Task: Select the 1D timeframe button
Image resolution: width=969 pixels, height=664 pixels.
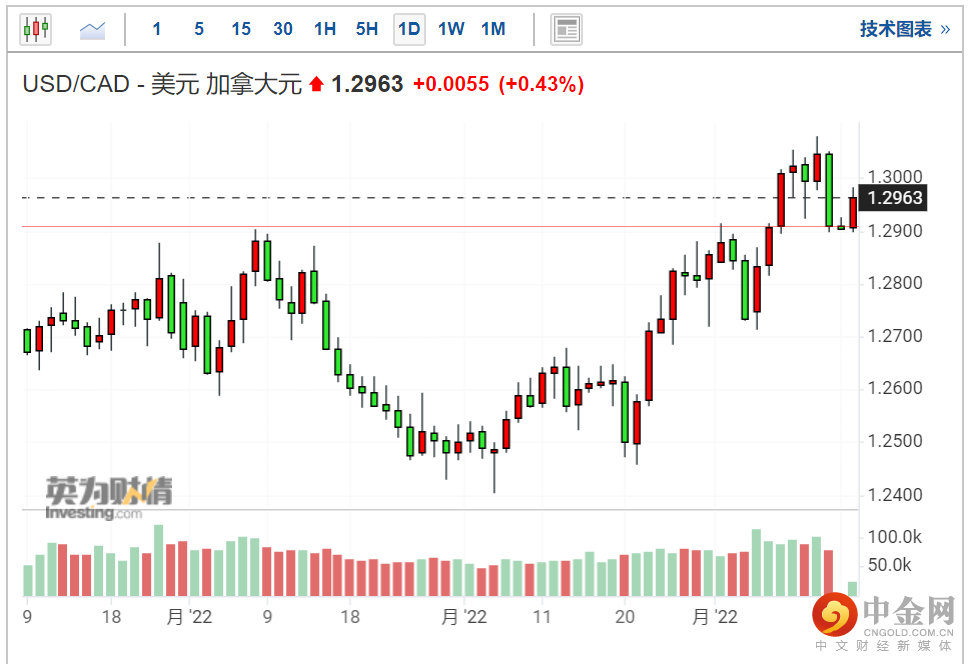Action: coord(409,29)
